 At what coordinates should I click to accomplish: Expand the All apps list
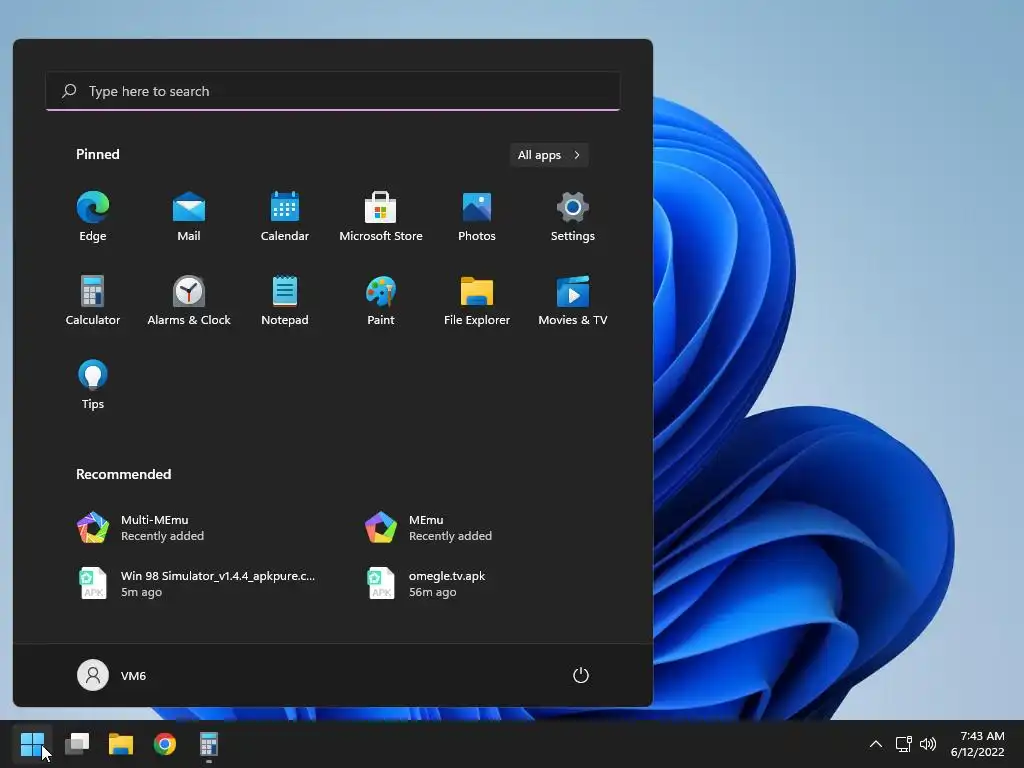pyautogui.click(x=549, y=155)
